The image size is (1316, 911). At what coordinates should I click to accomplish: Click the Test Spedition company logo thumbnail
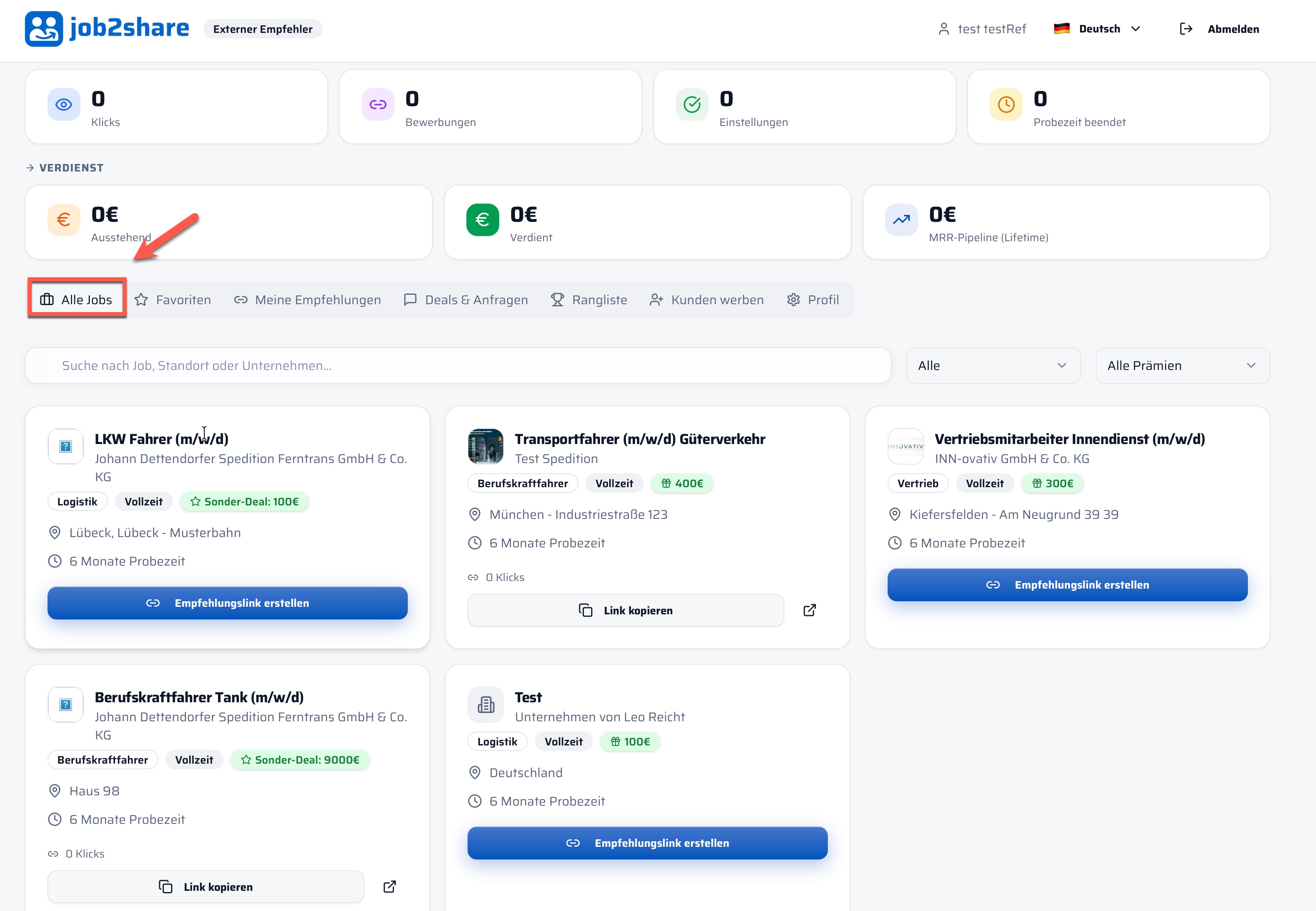point(485,446)
